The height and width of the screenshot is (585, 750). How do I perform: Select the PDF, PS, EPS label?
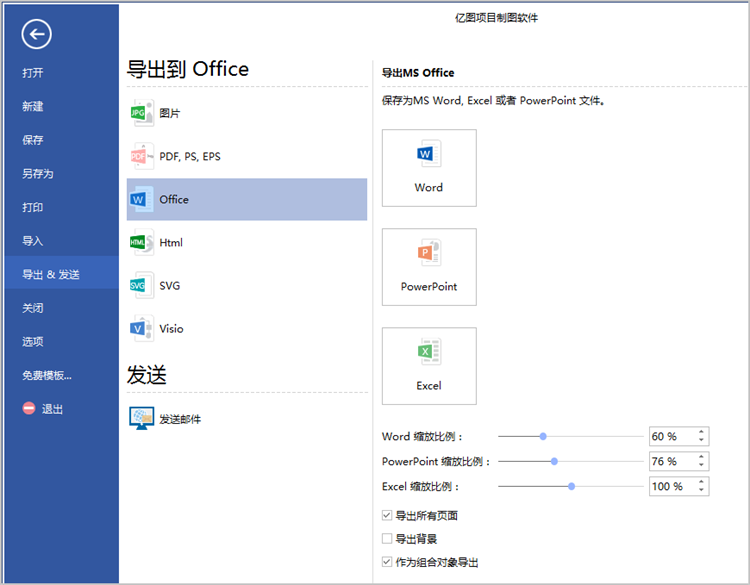[190, 156]
